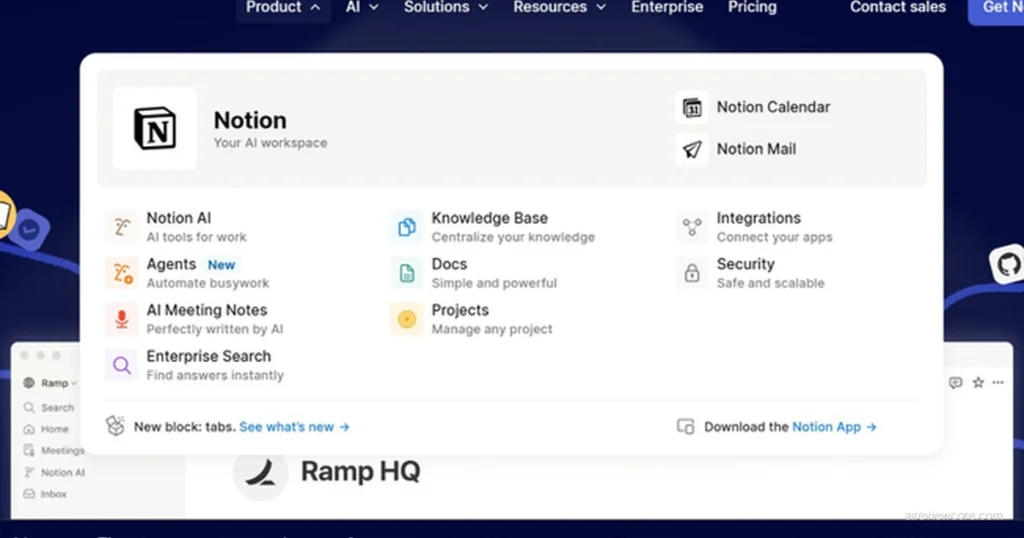Click the Knowledge Base icon

click(407, 227)
